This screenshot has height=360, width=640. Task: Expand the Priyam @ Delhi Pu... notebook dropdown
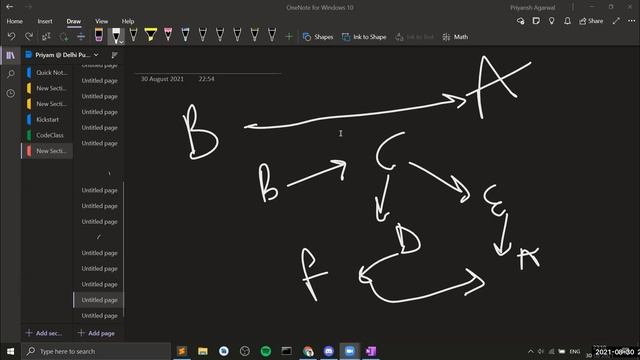tap(96, 55)
